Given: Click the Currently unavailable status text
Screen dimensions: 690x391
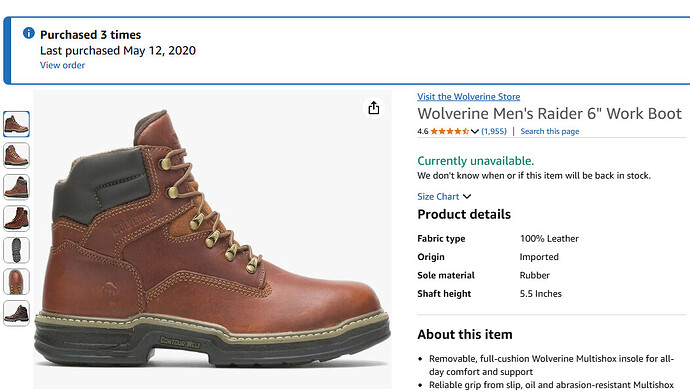Looking at the screenshot, I should click(x=475, y=161).
